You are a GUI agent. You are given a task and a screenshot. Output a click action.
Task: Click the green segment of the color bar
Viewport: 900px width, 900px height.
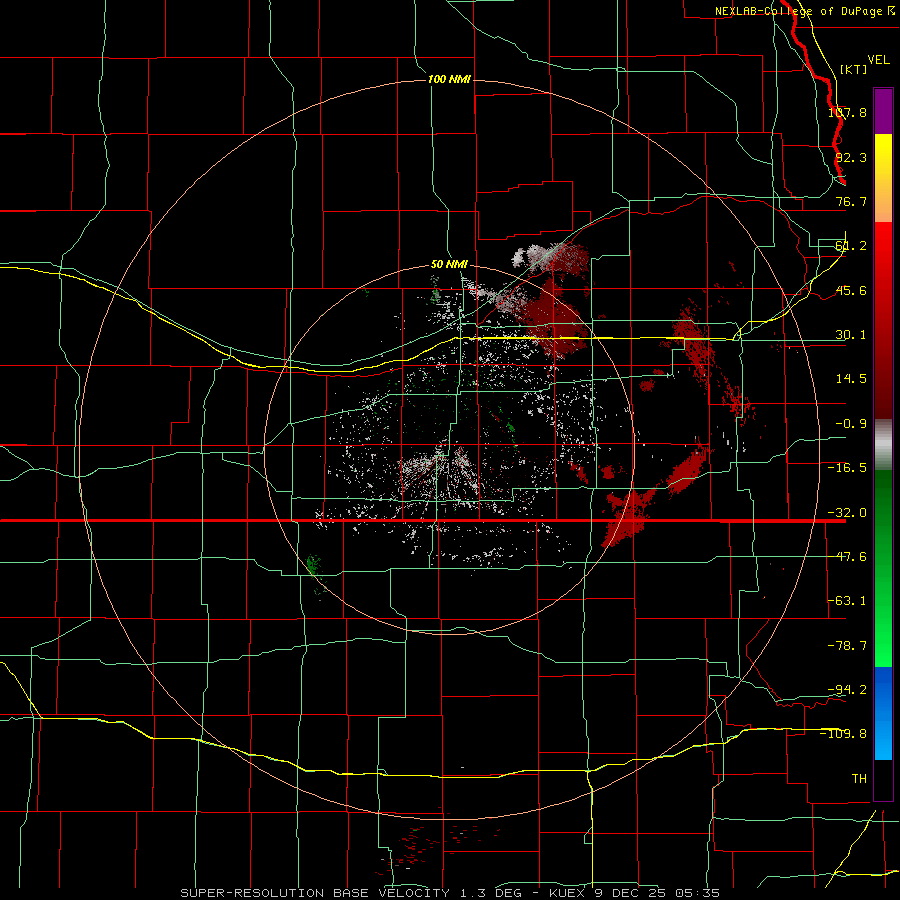(x=883, y=568)
